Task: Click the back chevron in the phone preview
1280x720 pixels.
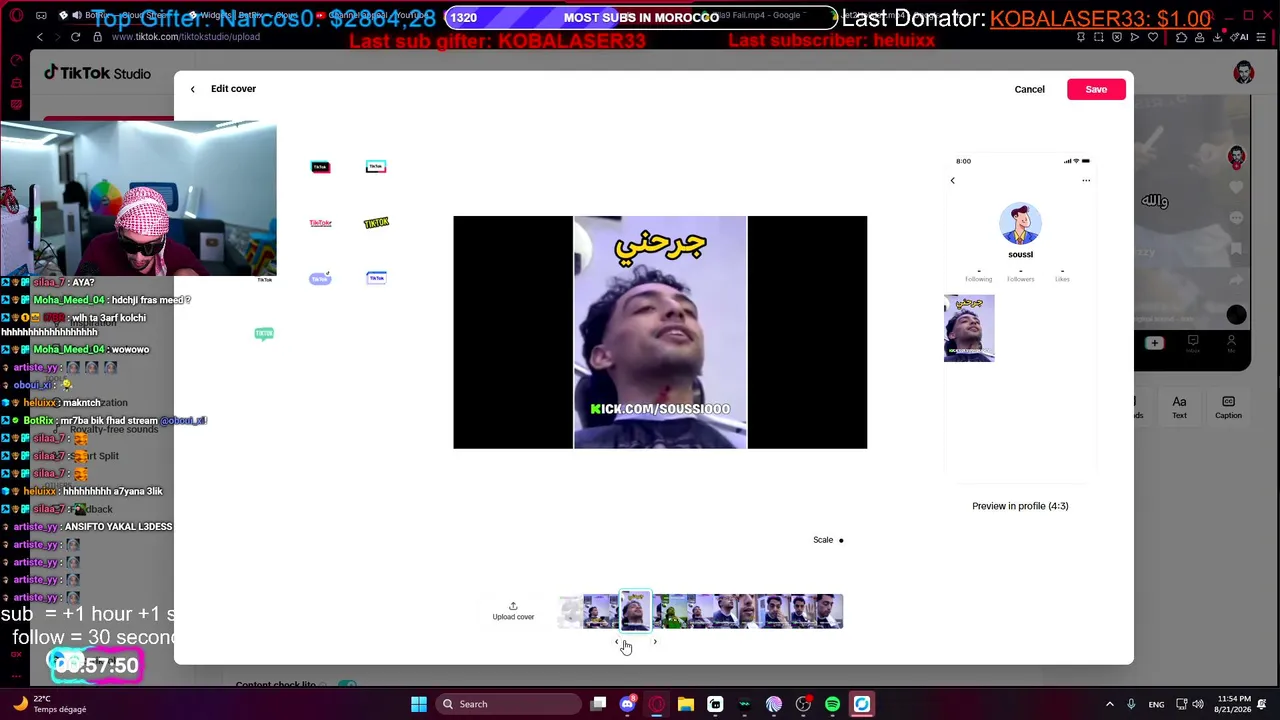Action: (952, 181)
